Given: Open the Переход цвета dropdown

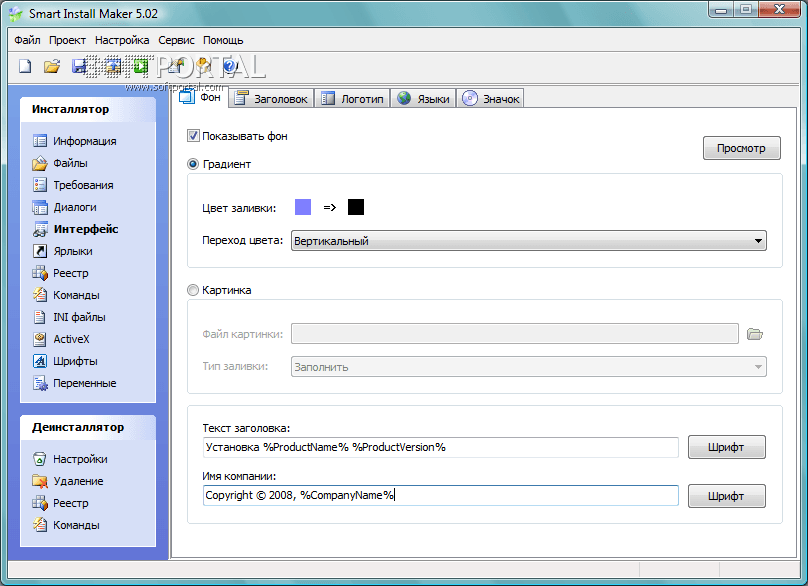Looking at the screenshot, I should (x=529, y=241).
